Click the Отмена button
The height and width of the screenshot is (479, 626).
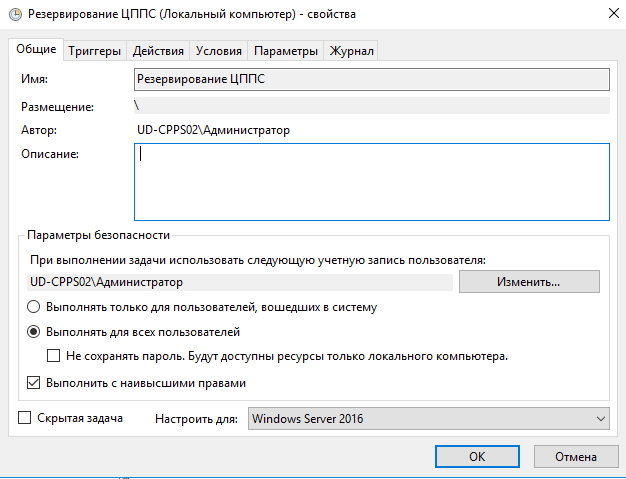[x=576, y=456]
